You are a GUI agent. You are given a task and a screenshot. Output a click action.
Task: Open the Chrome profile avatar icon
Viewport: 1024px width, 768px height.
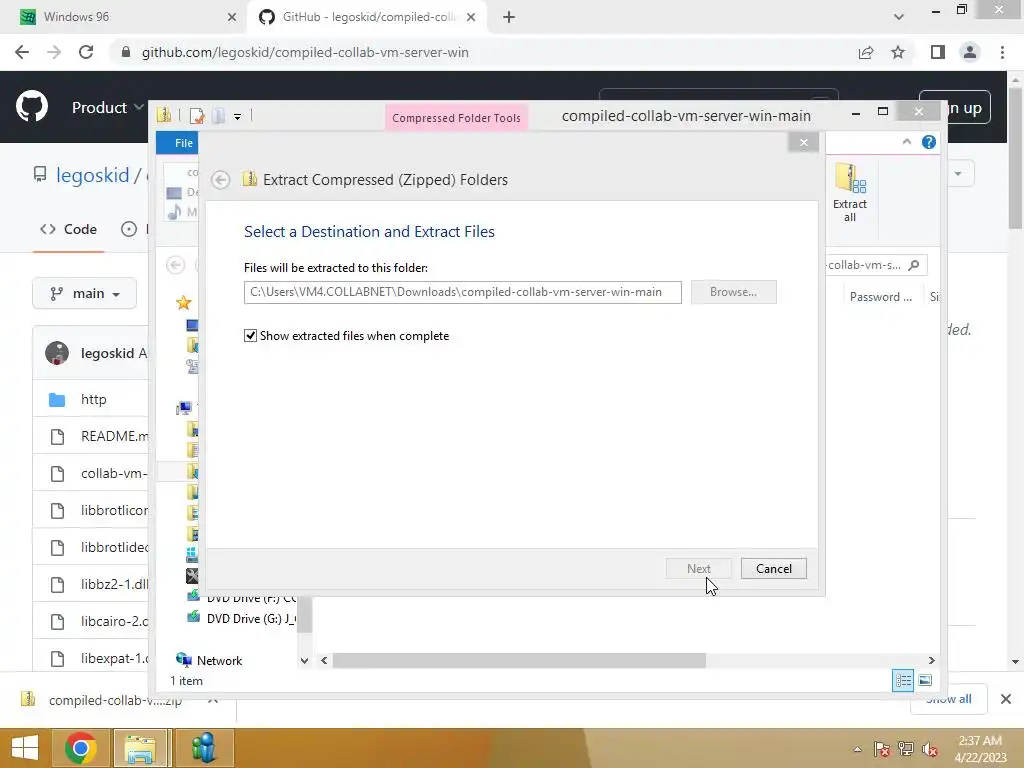pos(970,52)
